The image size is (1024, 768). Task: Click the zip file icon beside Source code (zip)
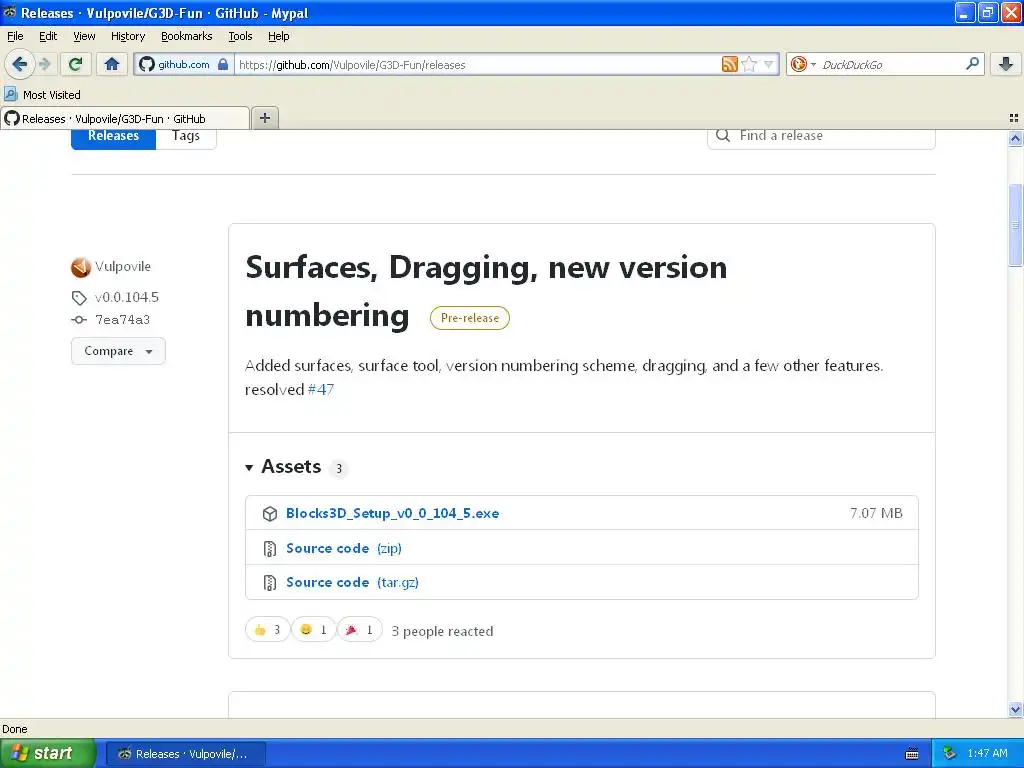pos(270,549)
